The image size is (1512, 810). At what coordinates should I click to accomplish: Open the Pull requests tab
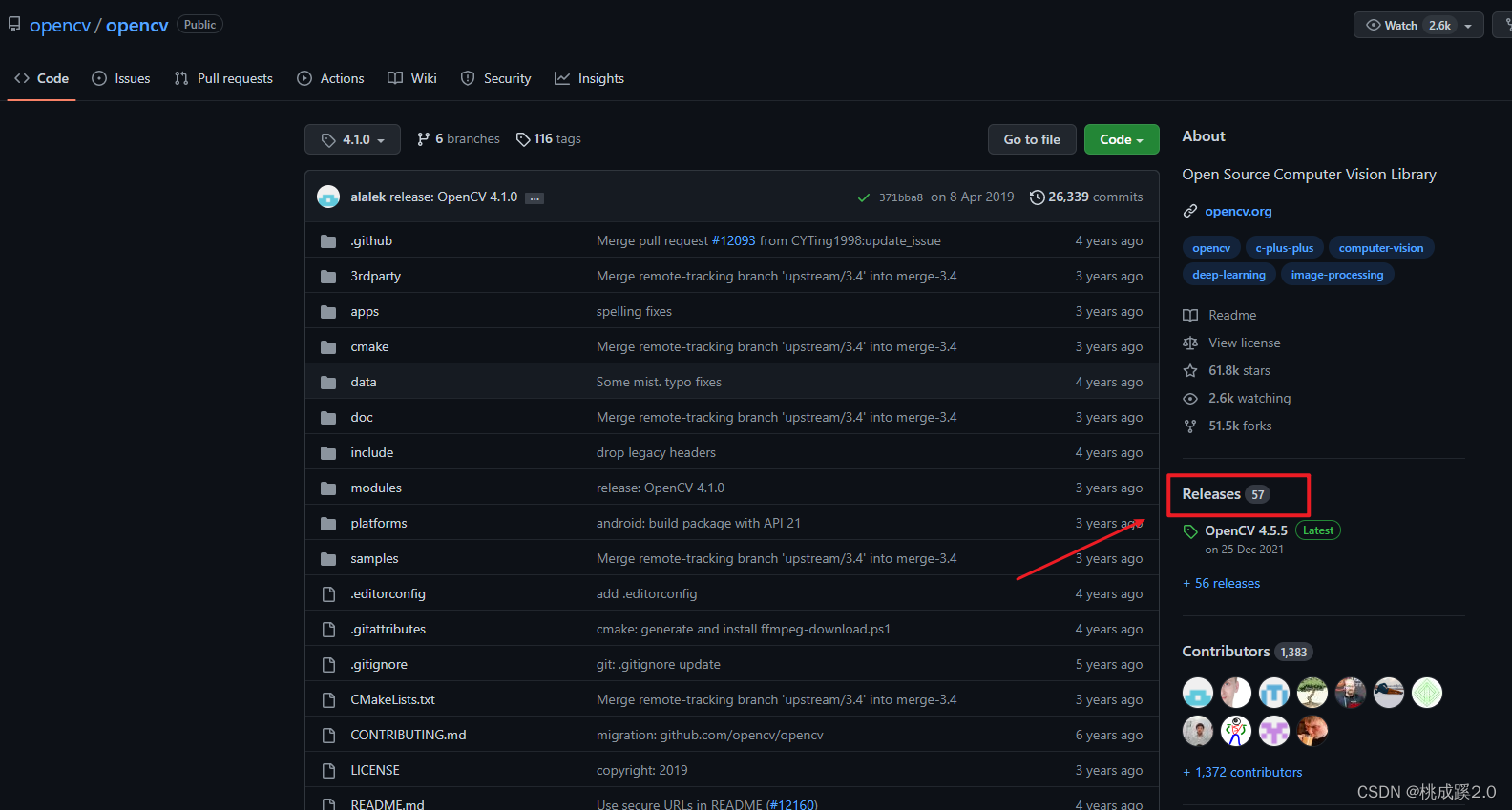223,78
